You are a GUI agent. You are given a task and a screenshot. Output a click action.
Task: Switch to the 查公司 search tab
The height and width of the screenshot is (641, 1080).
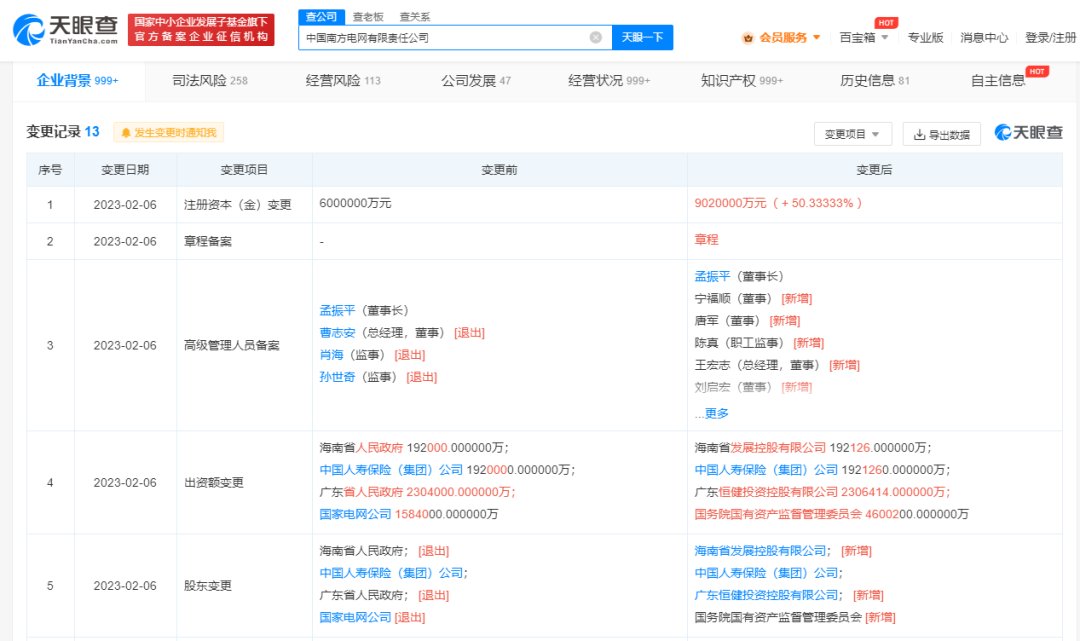[x=321, y=17]
